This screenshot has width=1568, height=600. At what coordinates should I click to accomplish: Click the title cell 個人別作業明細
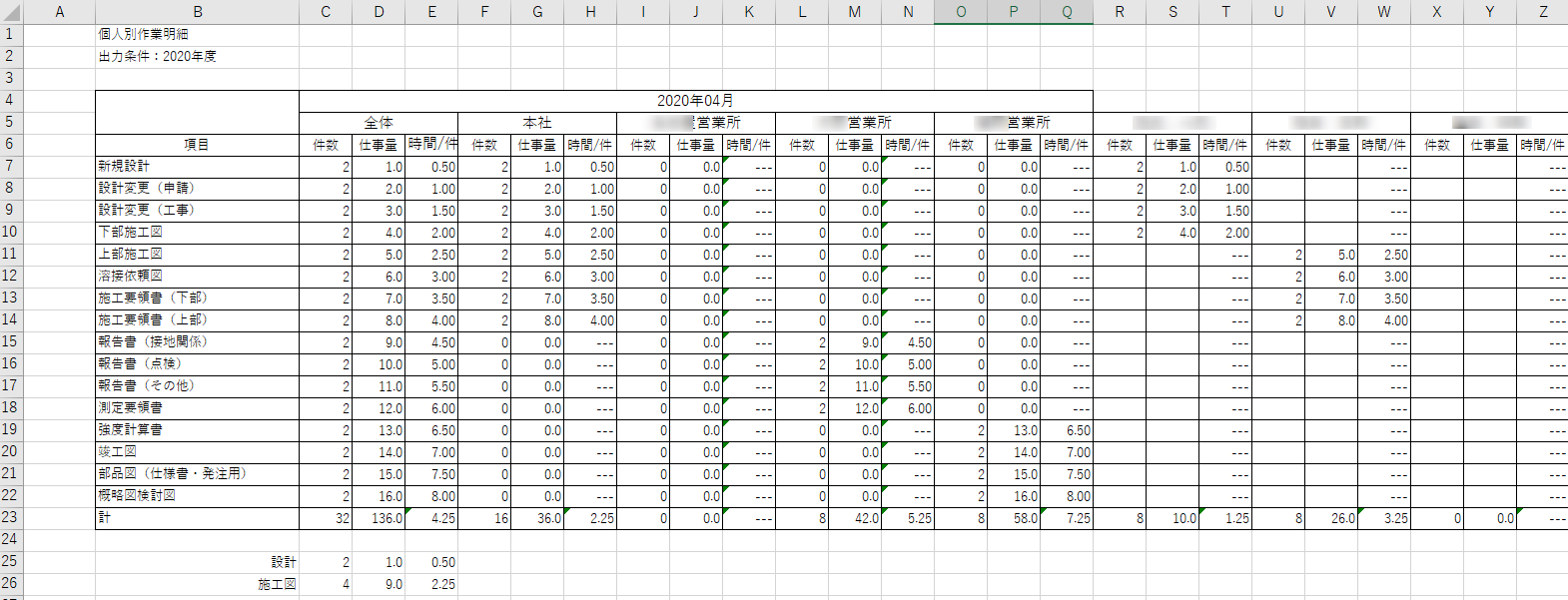point(143,34)
